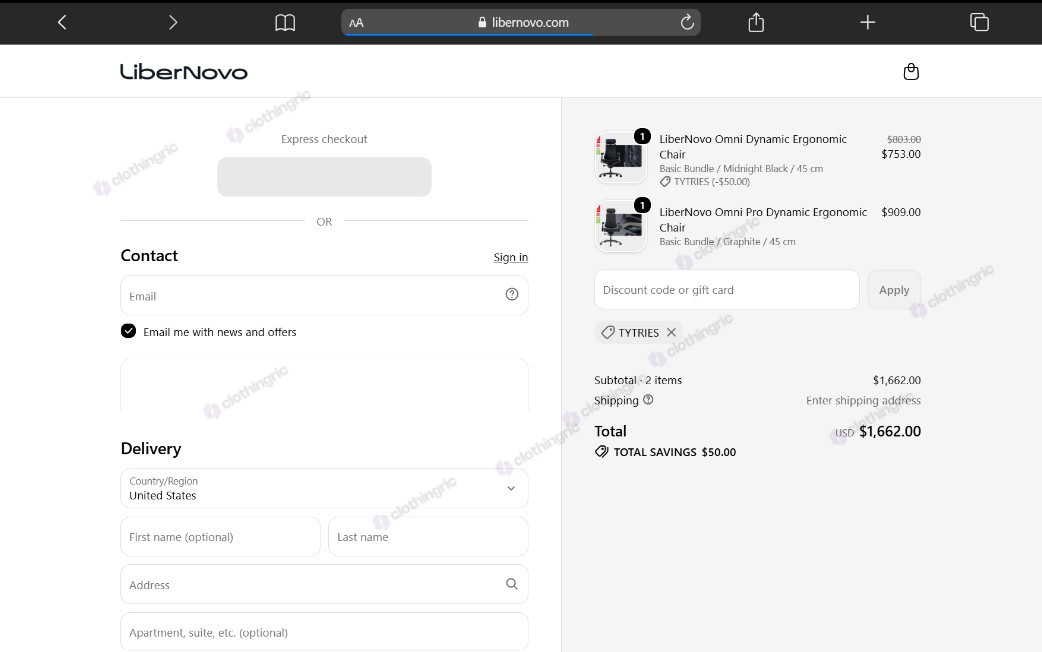Viewport: 1042px width, 652px height.
Task: Click the LiberNovo logo
Action: 183,72
